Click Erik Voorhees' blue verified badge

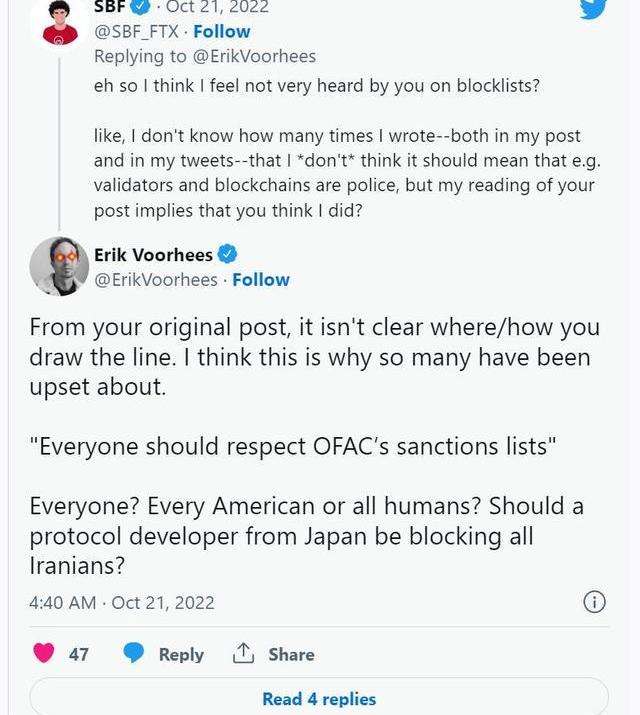tap(228, 254)
